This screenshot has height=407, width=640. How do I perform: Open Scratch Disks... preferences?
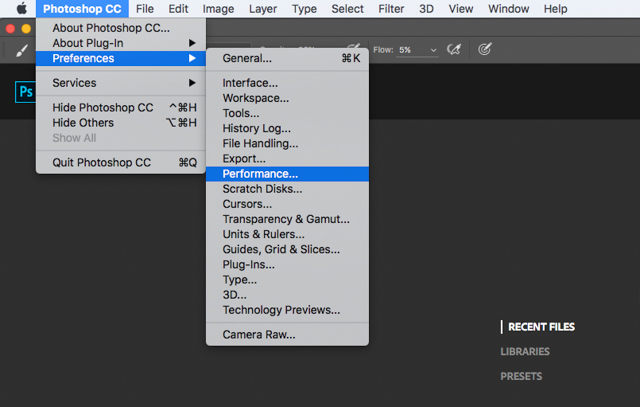287,189
